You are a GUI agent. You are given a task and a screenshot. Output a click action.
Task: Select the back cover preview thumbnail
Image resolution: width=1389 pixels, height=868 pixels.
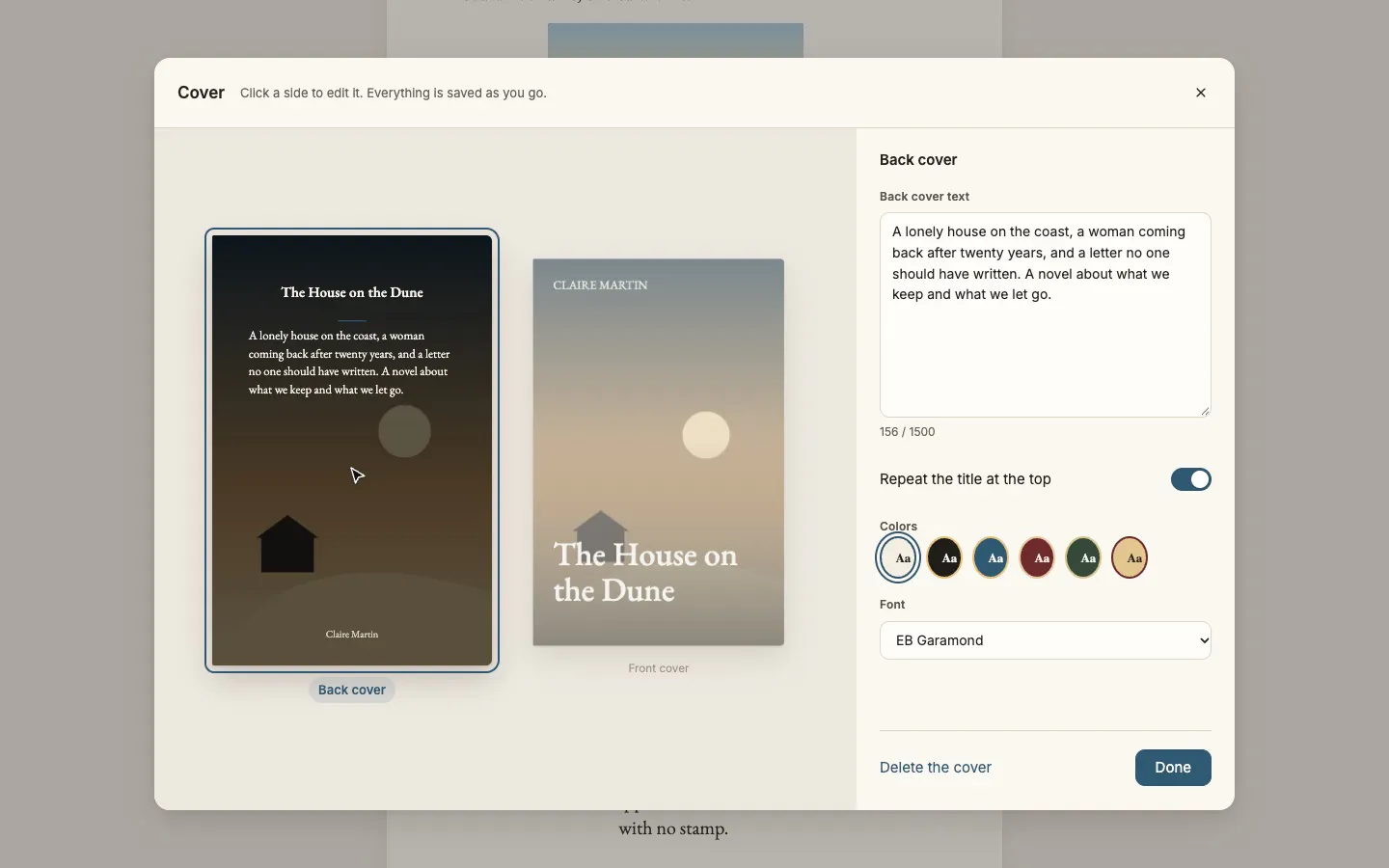coord(352,450)
